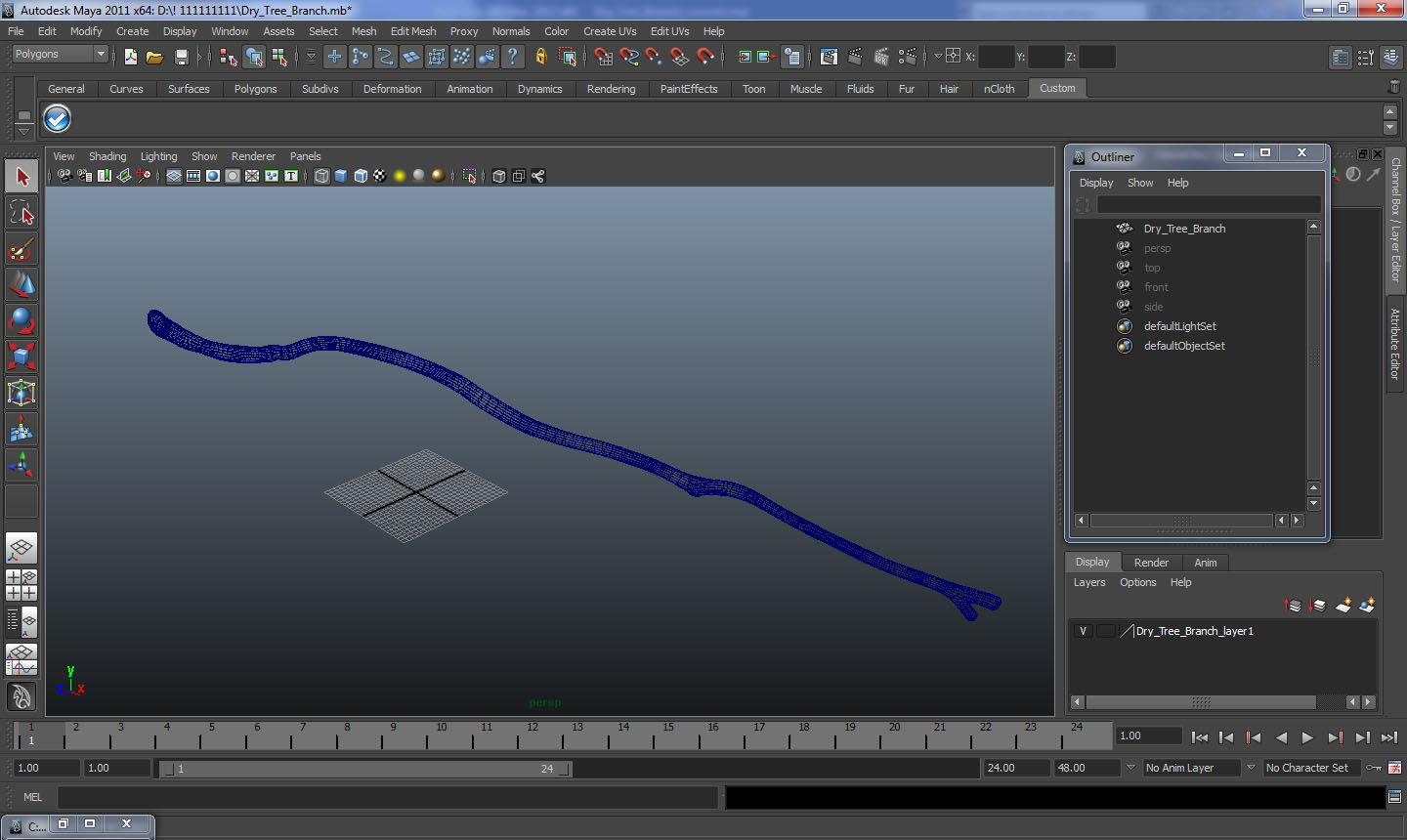Go to start of playback range
This screenshot has height=840, width=1407.
point(1200,737)
